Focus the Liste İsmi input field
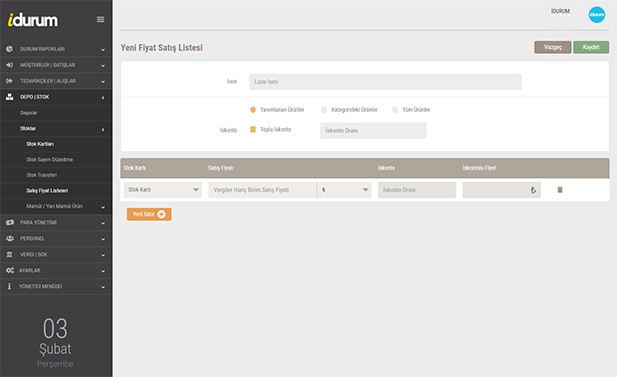617x377 pixels. 385,82
